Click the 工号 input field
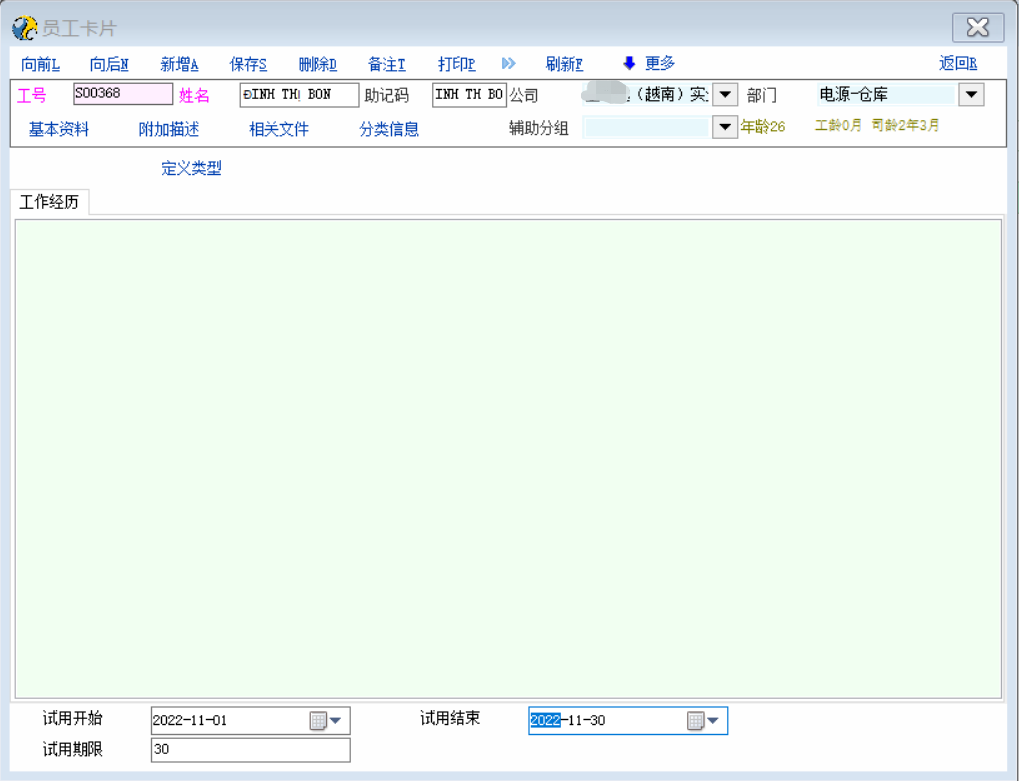Viewport: 1019px width, 781px height. pyautogui.click(x=122, y=95)
